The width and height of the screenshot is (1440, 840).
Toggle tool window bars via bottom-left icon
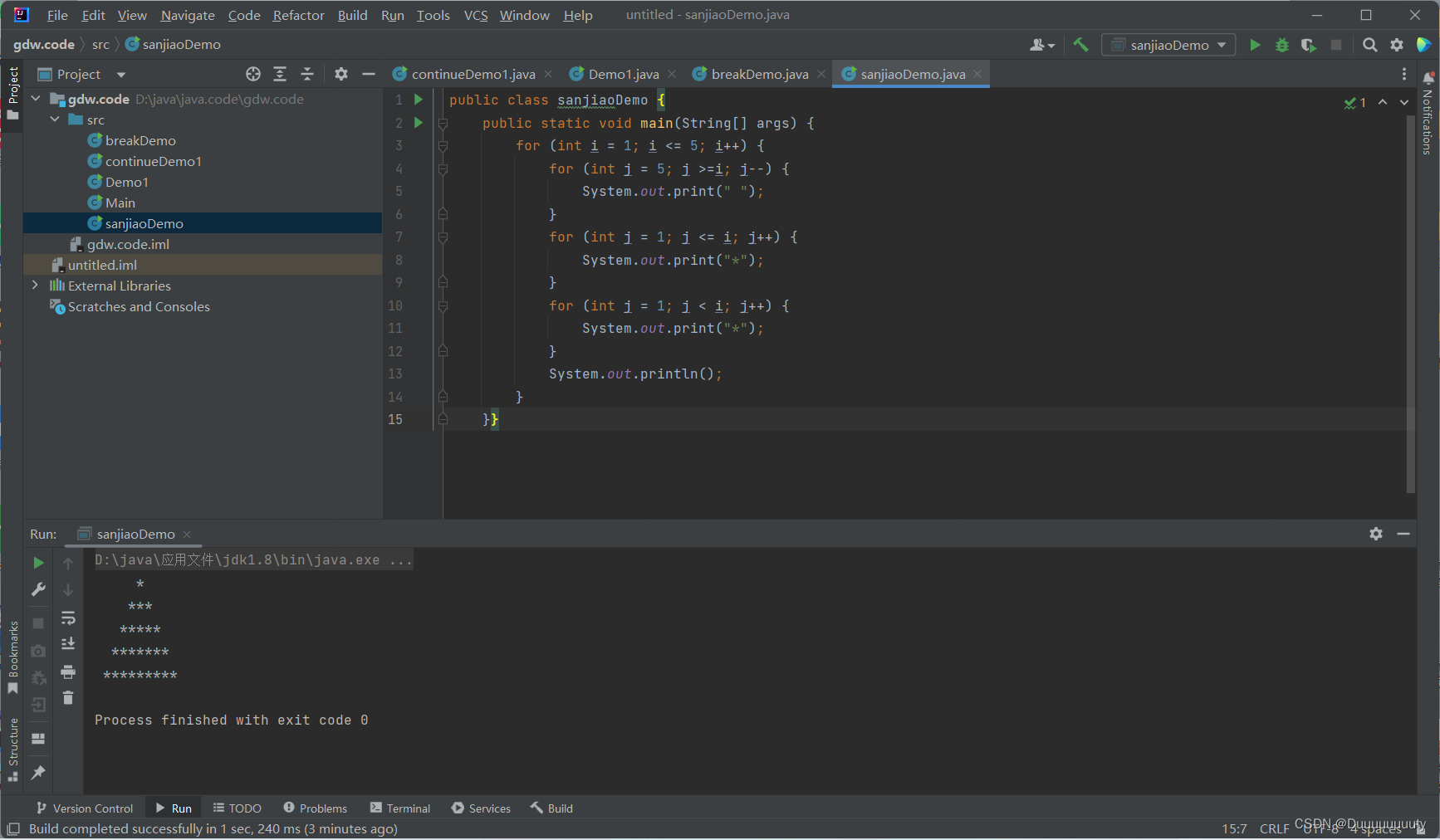13,828
